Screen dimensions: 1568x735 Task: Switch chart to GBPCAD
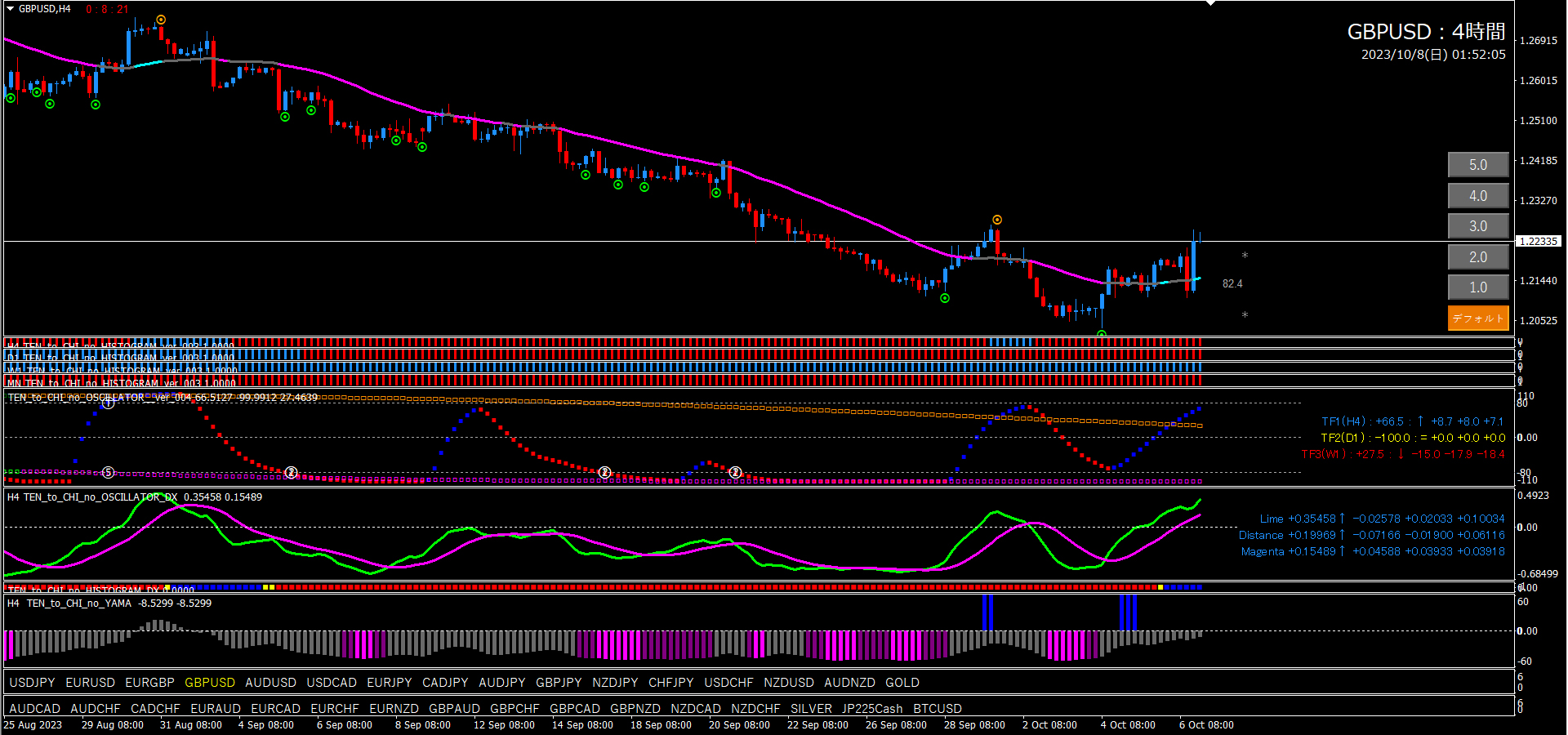click(x=575, y=709)
